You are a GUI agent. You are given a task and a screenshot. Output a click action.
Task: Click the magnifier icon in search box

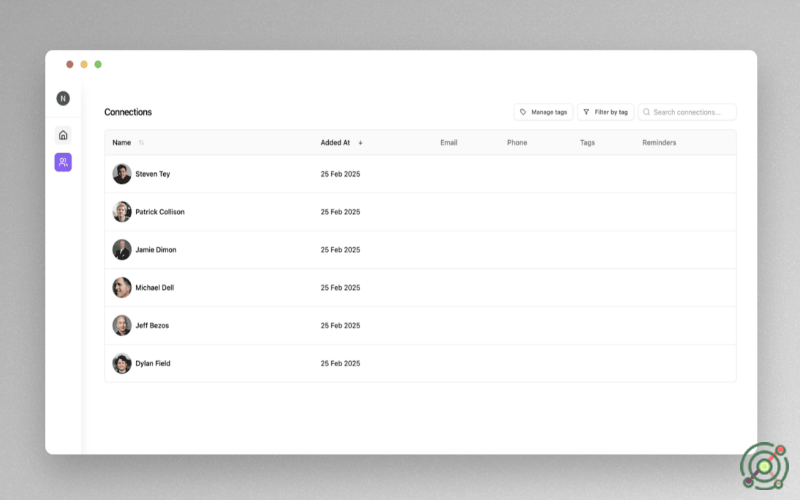[646, 112]
